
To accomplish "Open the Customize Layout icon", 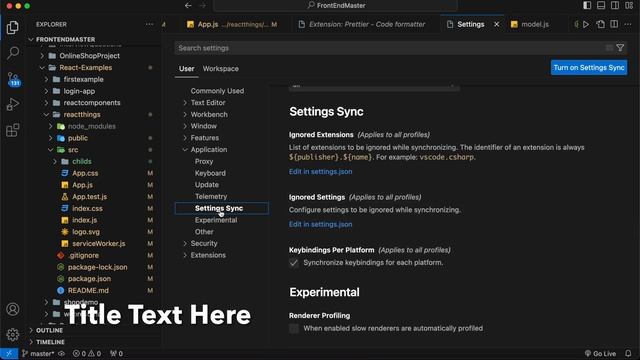I will (x=629, y=5).
